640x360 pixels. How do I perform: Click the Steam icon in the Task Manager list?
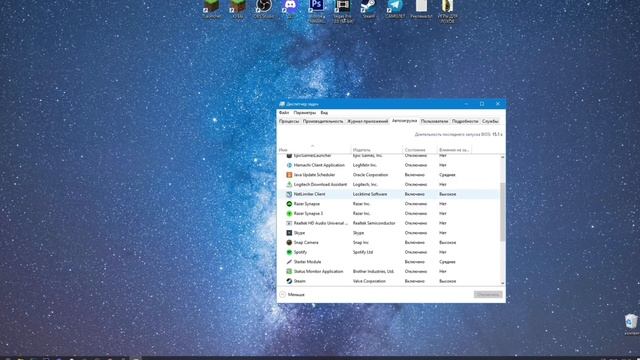point(289,281)
